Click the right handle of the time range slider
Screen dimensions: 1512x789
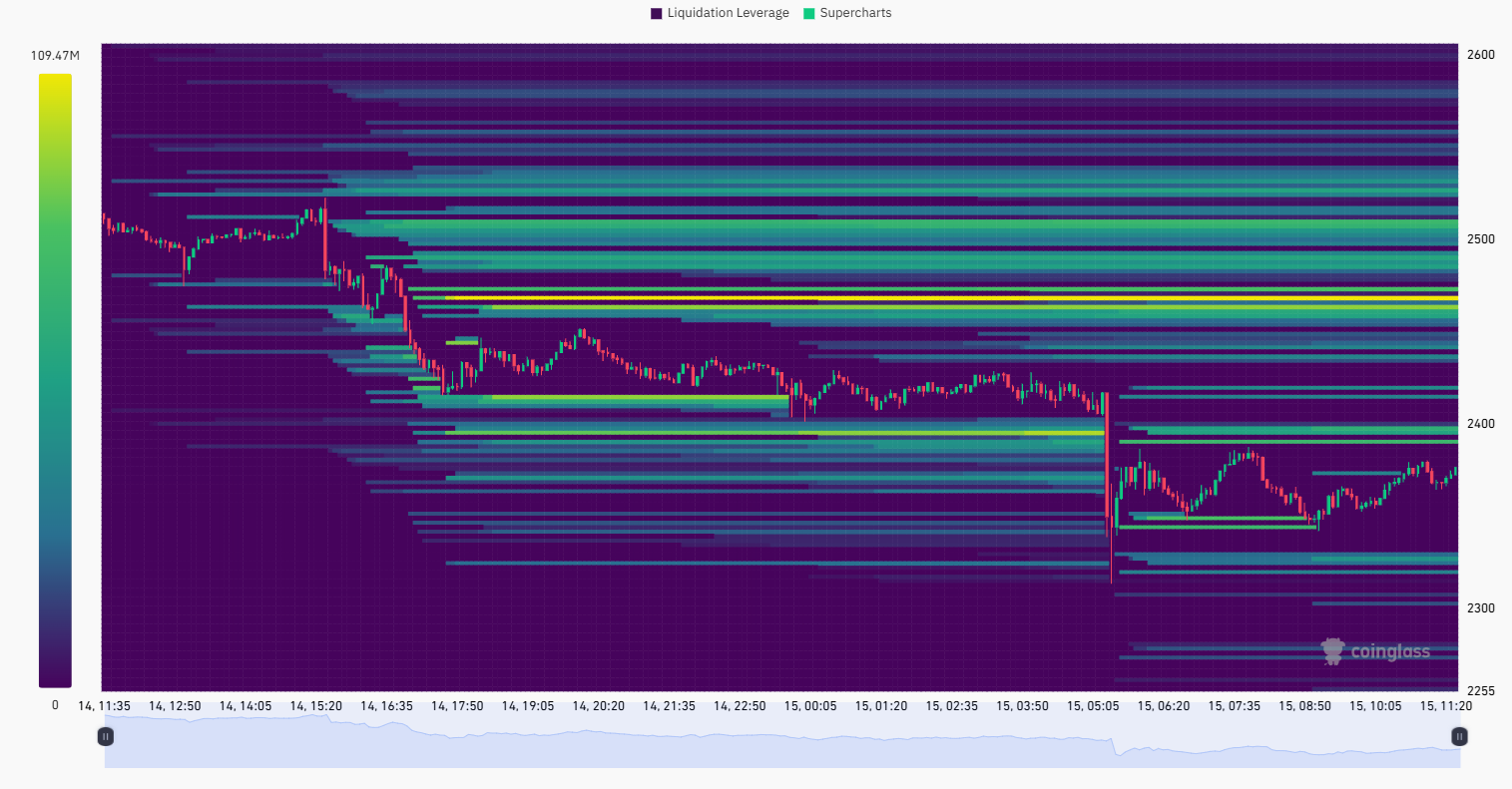[x=1459, y=737]
